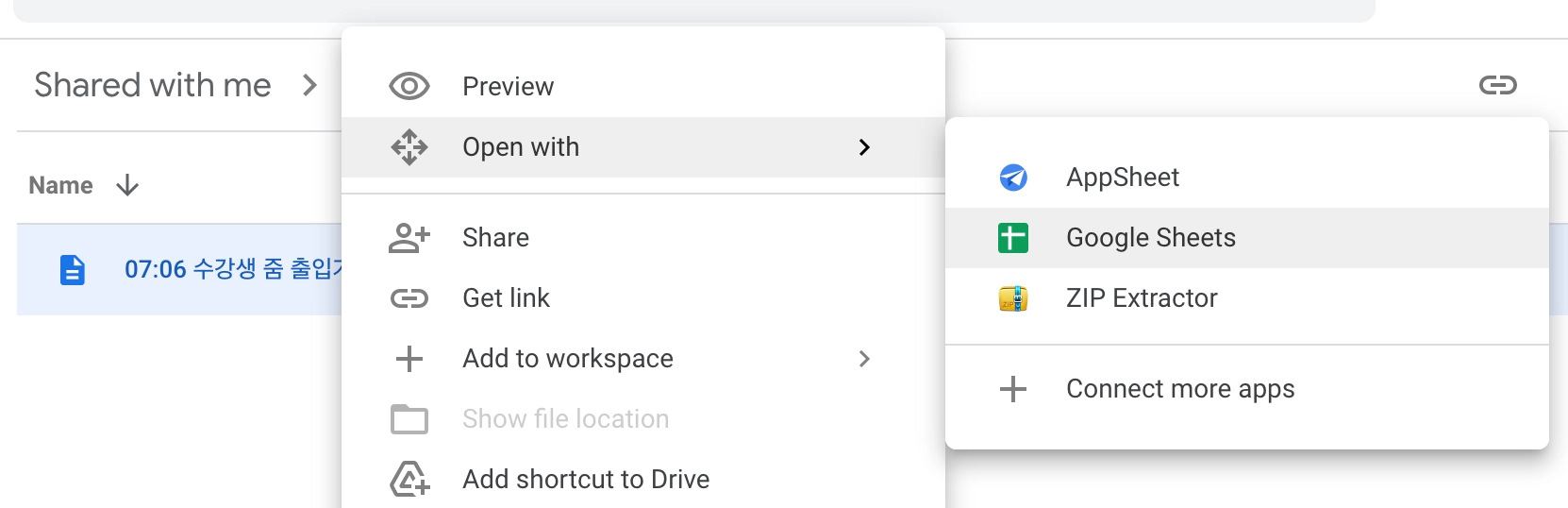1568x508 pixels.
Task: Click Connect more apps
Action: point(1179,389)
